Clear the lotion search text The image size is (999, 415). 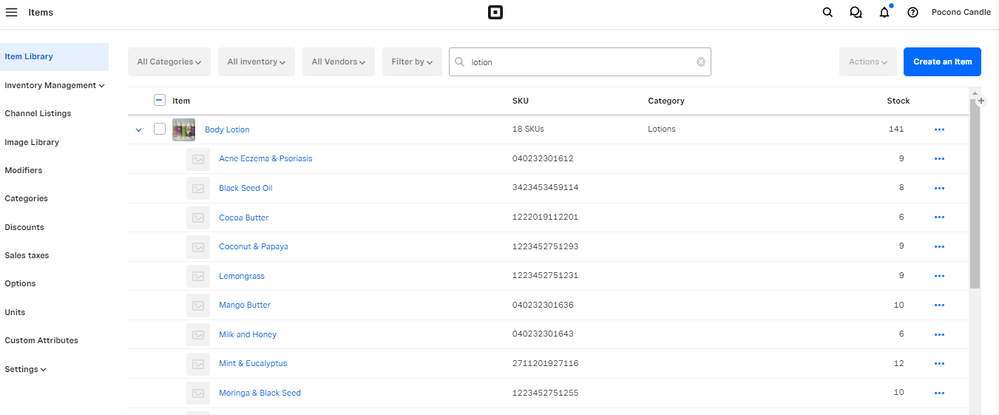[701, 62]
